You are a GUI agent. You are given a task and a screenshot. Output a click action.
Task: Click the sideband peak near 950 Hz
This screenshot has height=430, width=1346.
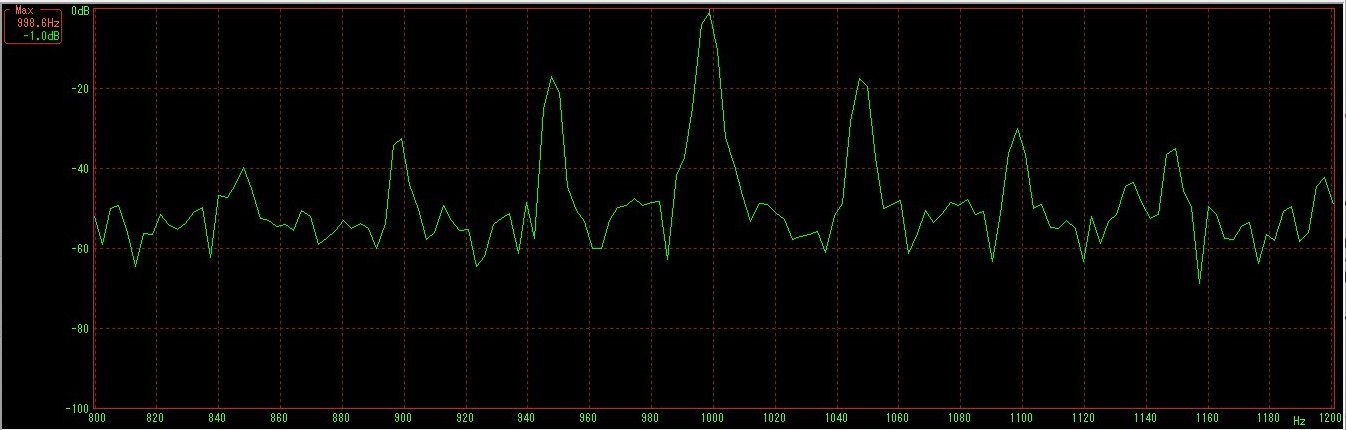click(x=551, y=77)
